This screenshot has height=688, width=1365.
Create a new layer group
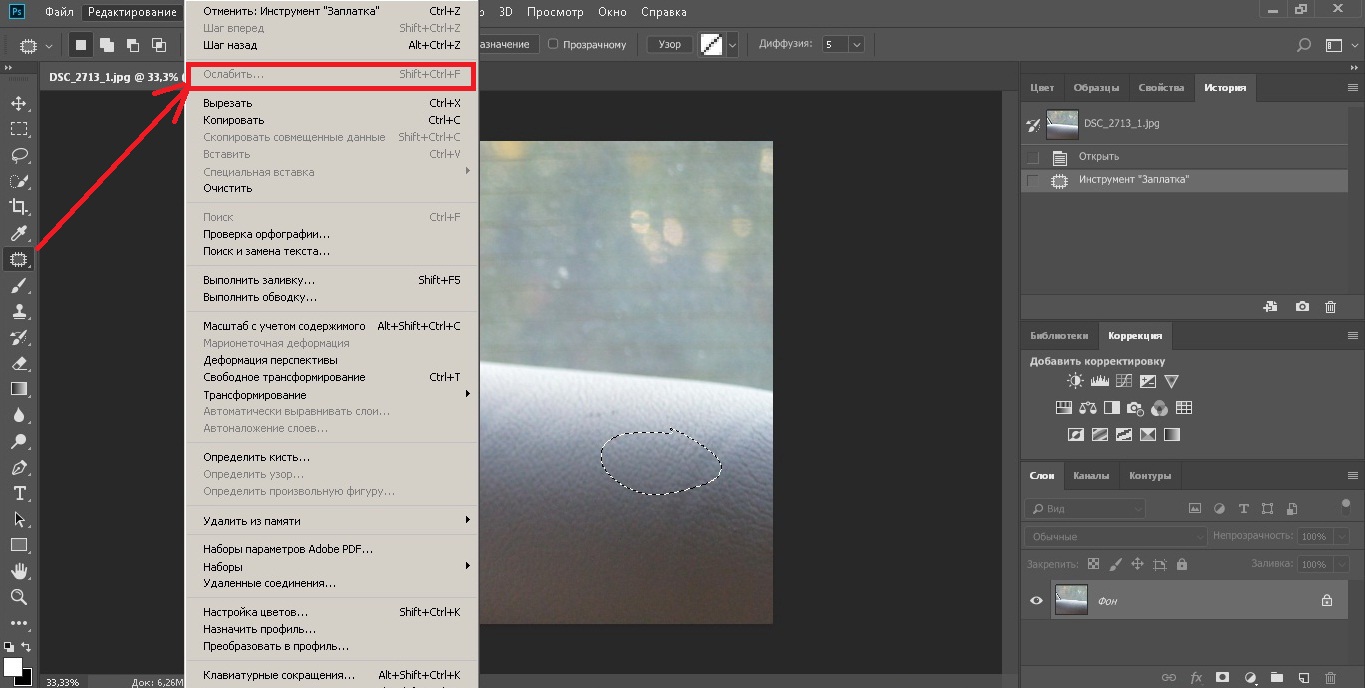coord(1276,677)
